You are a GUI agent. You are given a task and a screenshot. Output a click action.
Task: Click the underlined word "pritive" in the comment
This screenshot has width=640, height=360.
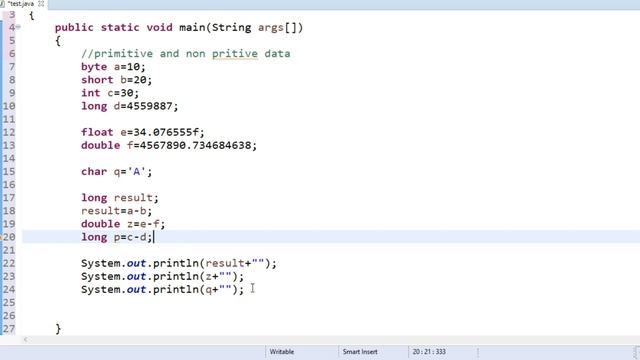point(235,53)
